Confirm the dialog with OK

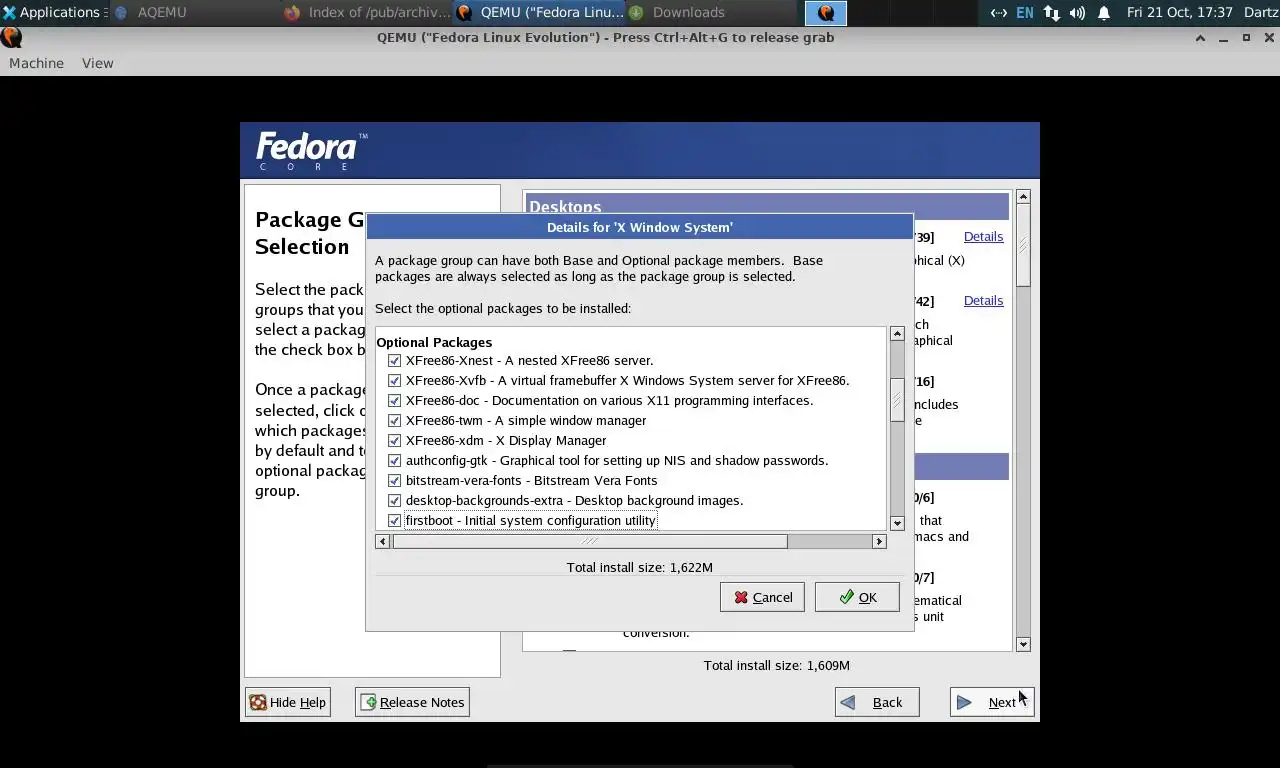(857, 597)
